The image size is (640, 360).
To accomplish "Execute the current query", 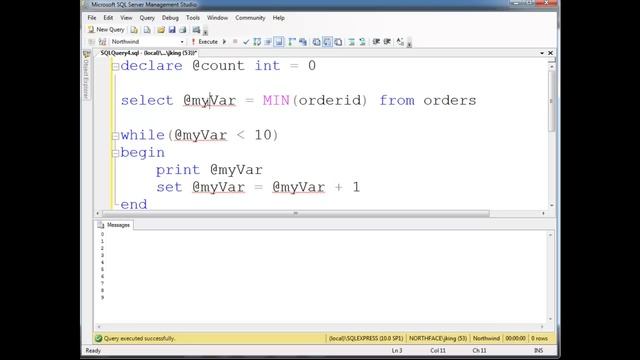I will (x=204, y=42).
